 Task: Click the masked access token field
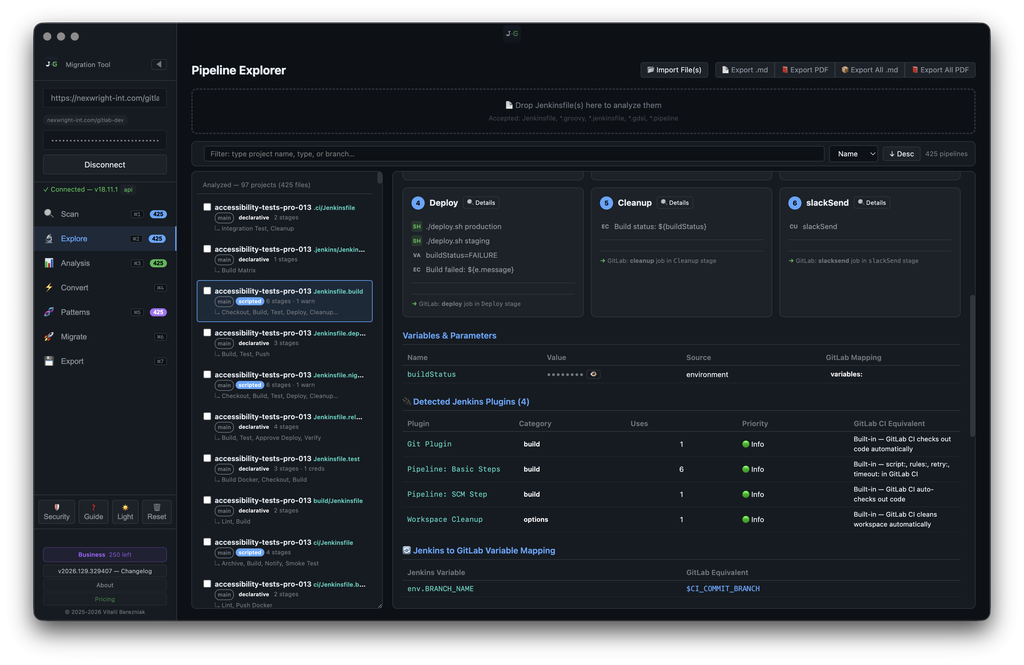(105, 140)
